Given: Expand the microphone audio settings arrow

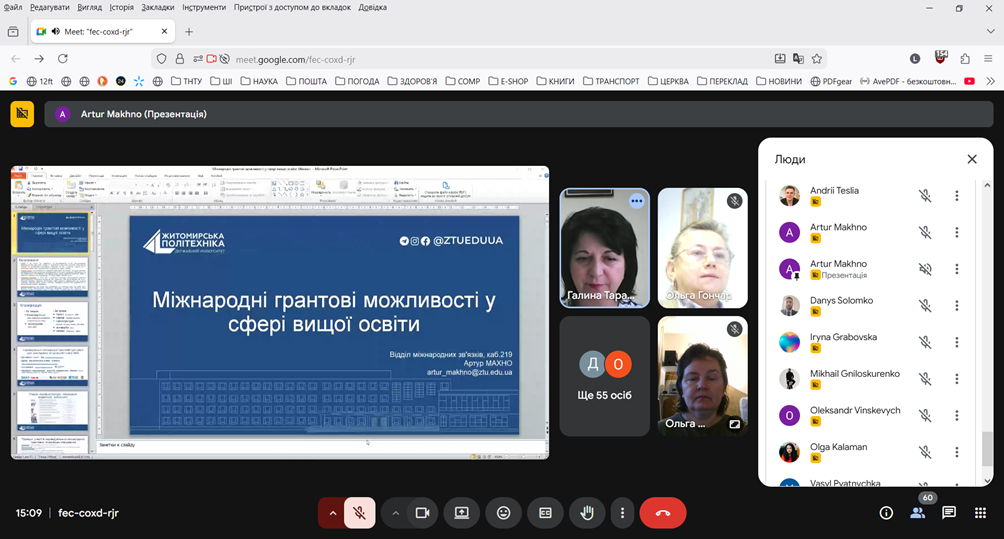Looking at the screenshot, I should [x=332, y=513].
